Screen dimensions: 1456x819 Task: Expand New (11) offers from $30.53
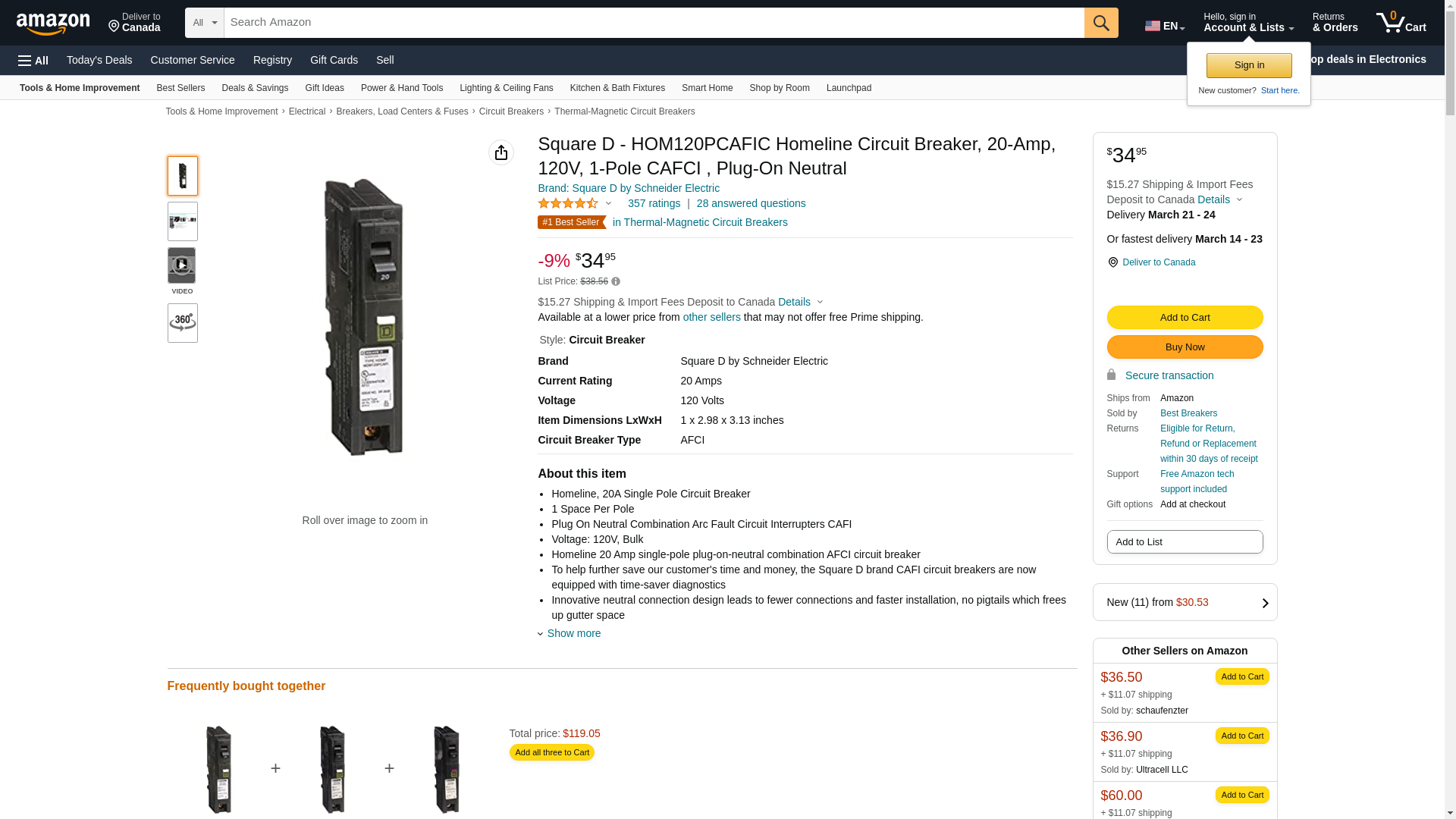1185,602
